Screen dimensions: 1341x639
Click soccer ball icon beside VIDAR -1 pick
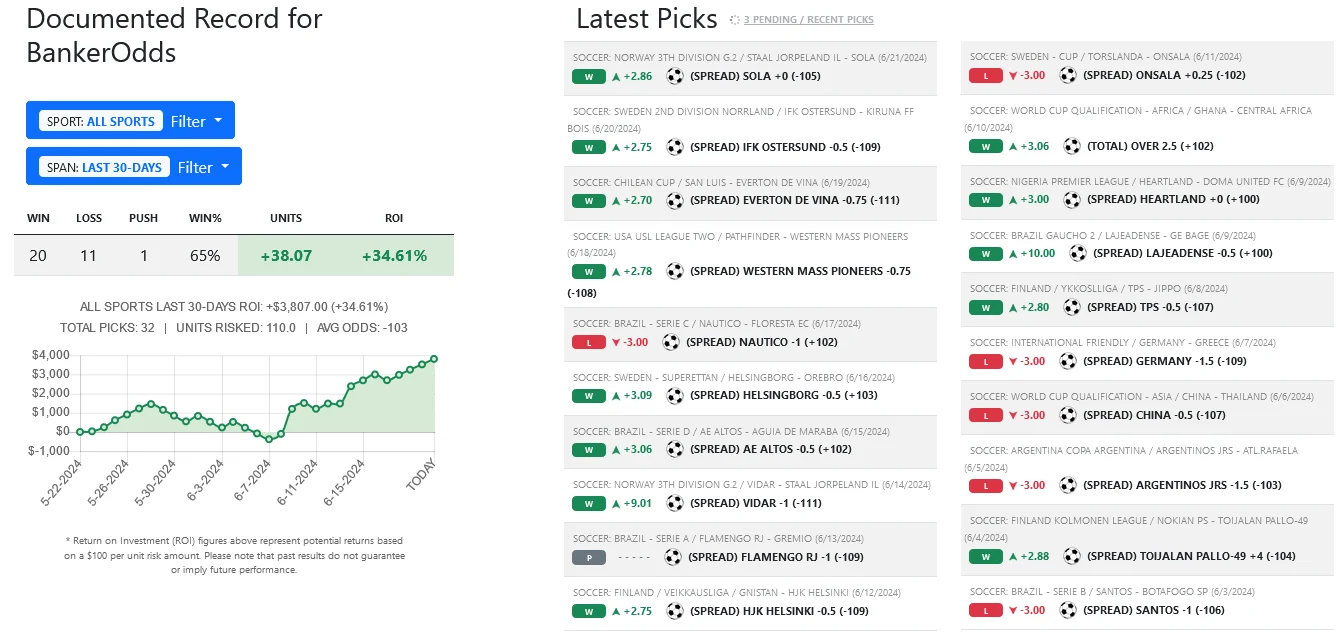pos(675,503)
